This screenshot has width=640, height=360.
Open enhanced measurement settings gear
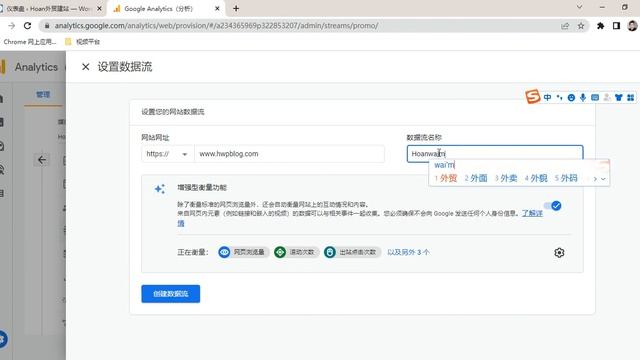coord(559,253)
